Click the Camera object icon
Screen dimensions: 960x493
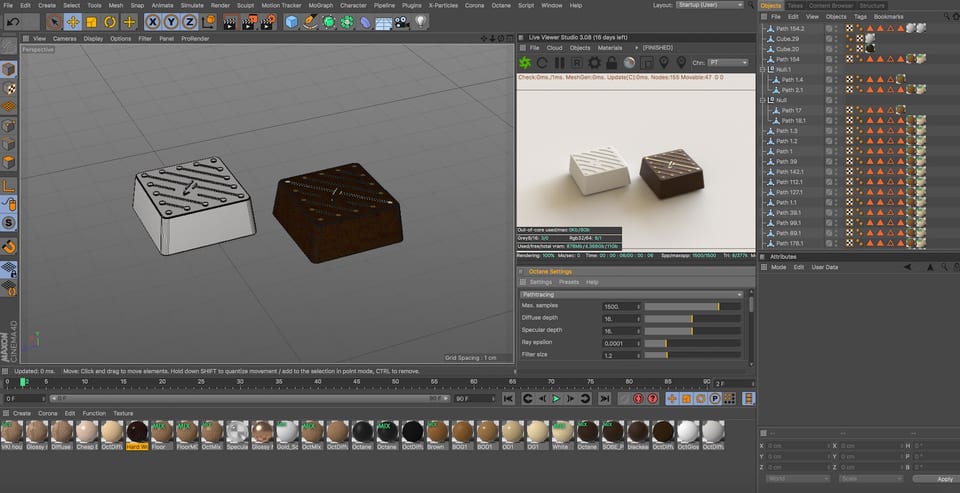tap(401, 21)
